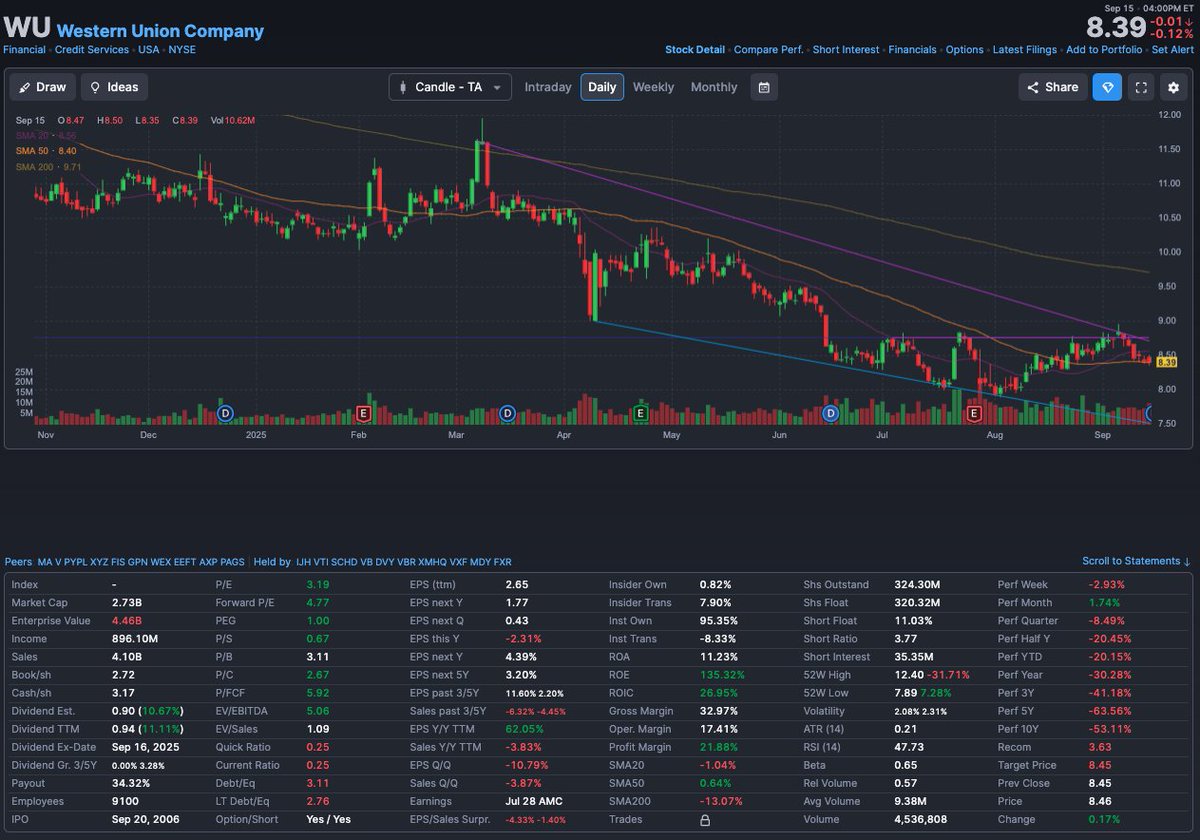The width and height of the screenshot is (1200, 840).
Task: Open peer ticker PYPL
Action: pyautogui.click(x=78, y=562)
